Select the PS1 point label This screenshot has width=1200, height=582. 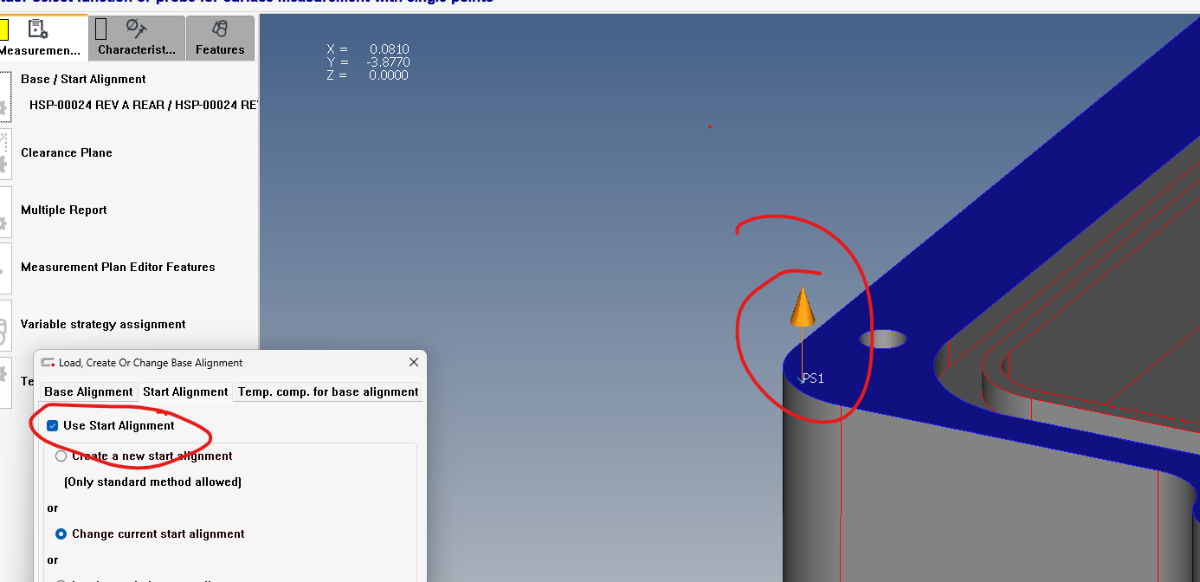pyautogui.click(x=812, y=379)
